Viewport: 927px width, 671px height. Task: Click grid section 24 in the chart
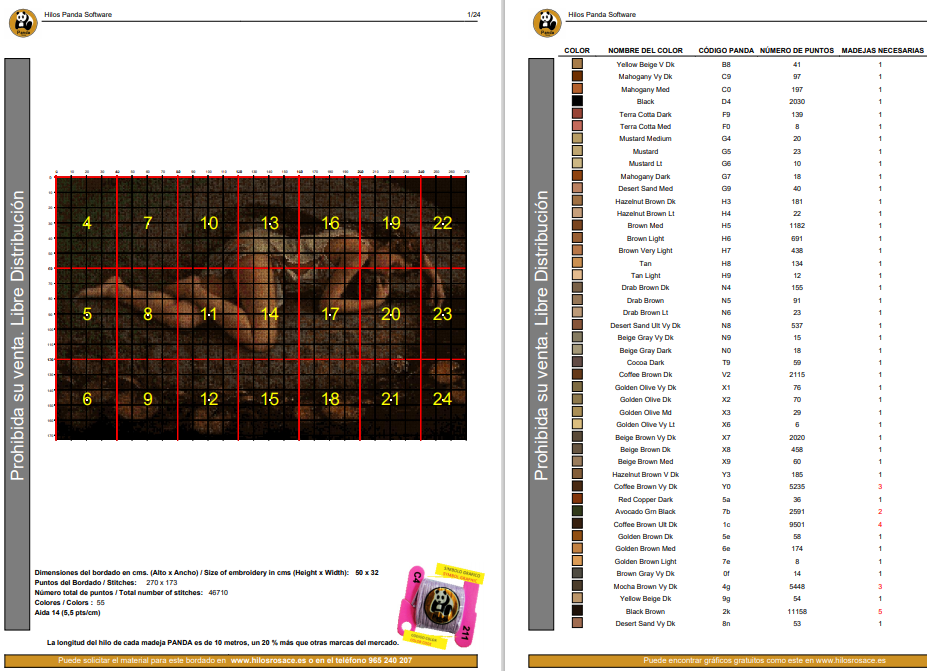pyautogui.click(x=442, y=400)
